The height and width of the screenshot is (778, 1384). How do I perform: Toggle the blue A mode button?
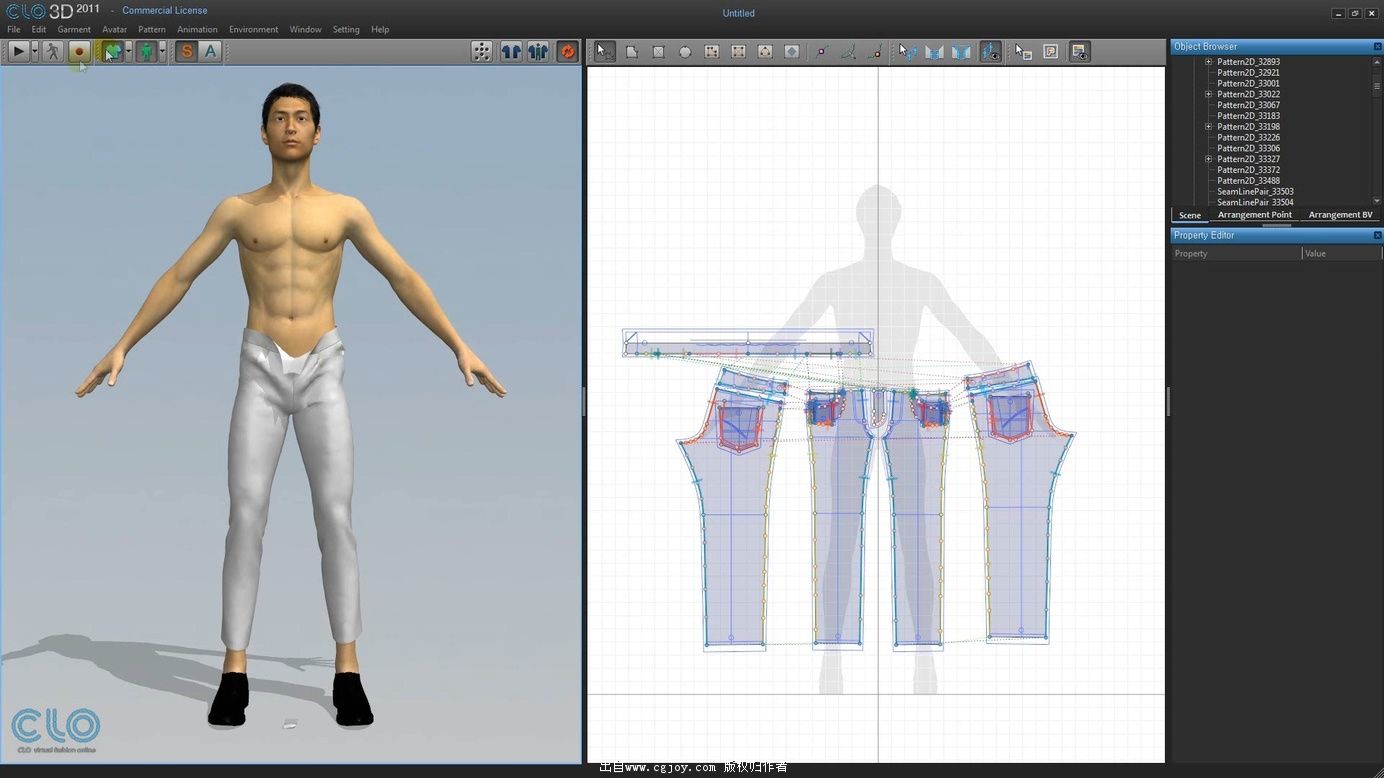point(210,51)
